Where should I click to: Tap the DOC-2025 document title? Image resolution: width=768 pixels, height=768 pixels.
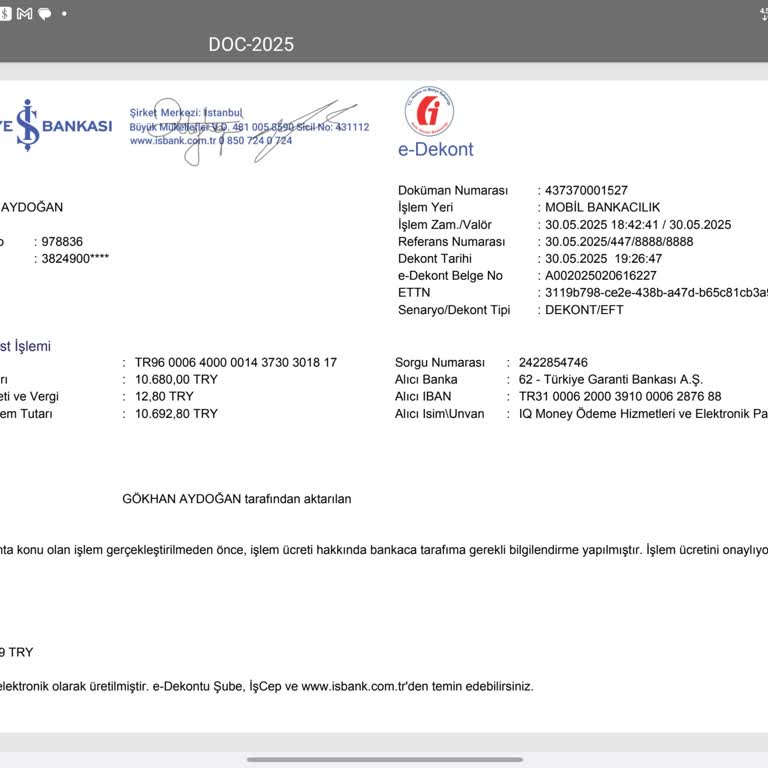[x=251, y=45]
